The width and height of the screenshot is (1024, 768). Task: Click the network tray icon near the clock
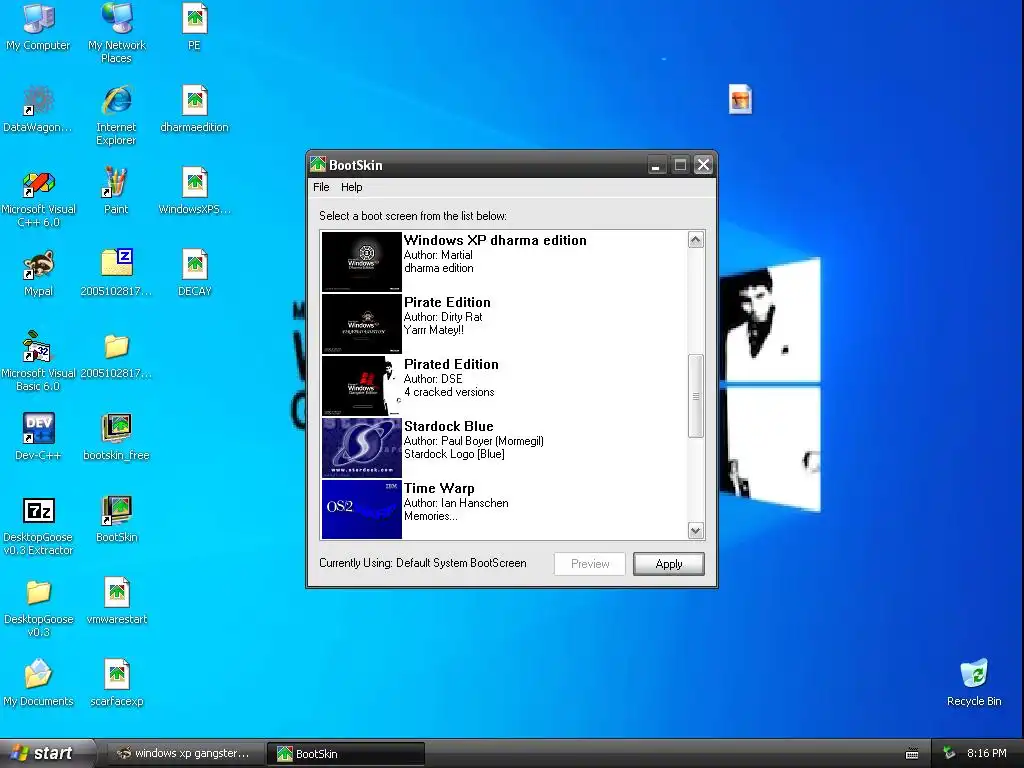pos(949,754)
